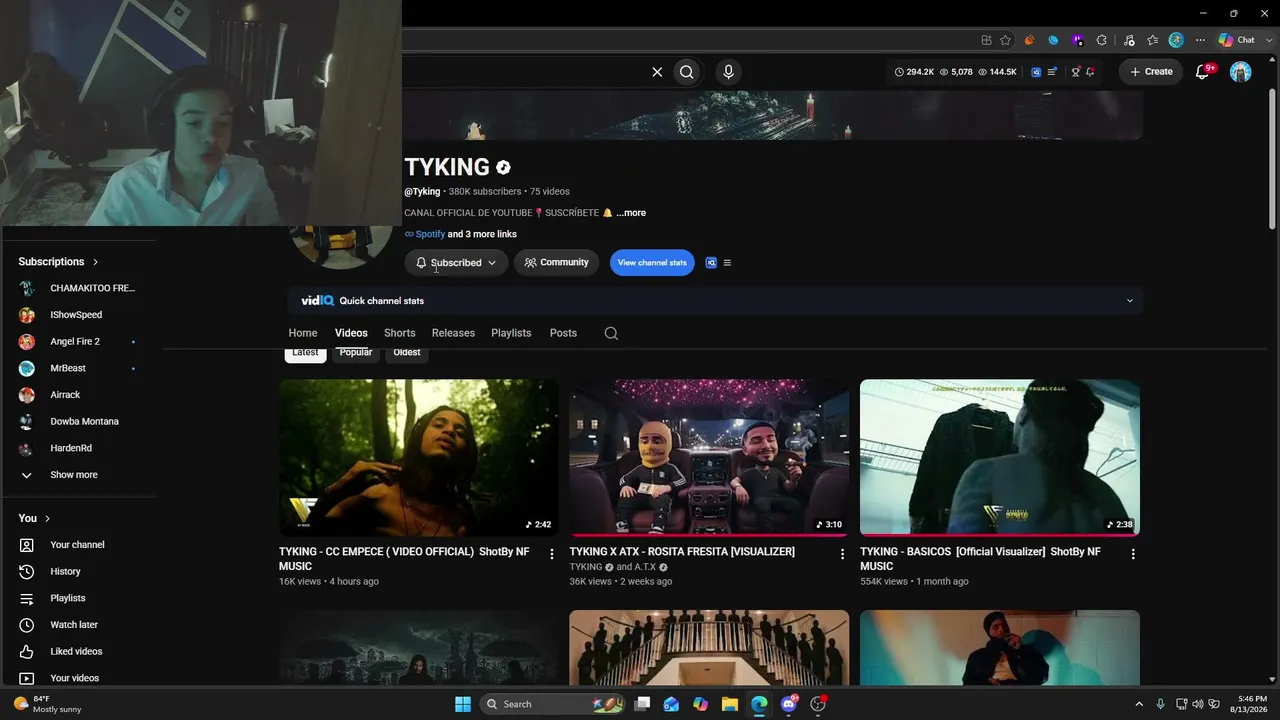Open browser Favorites list icon
The image size is (1280, 720).
[1152, 40]
